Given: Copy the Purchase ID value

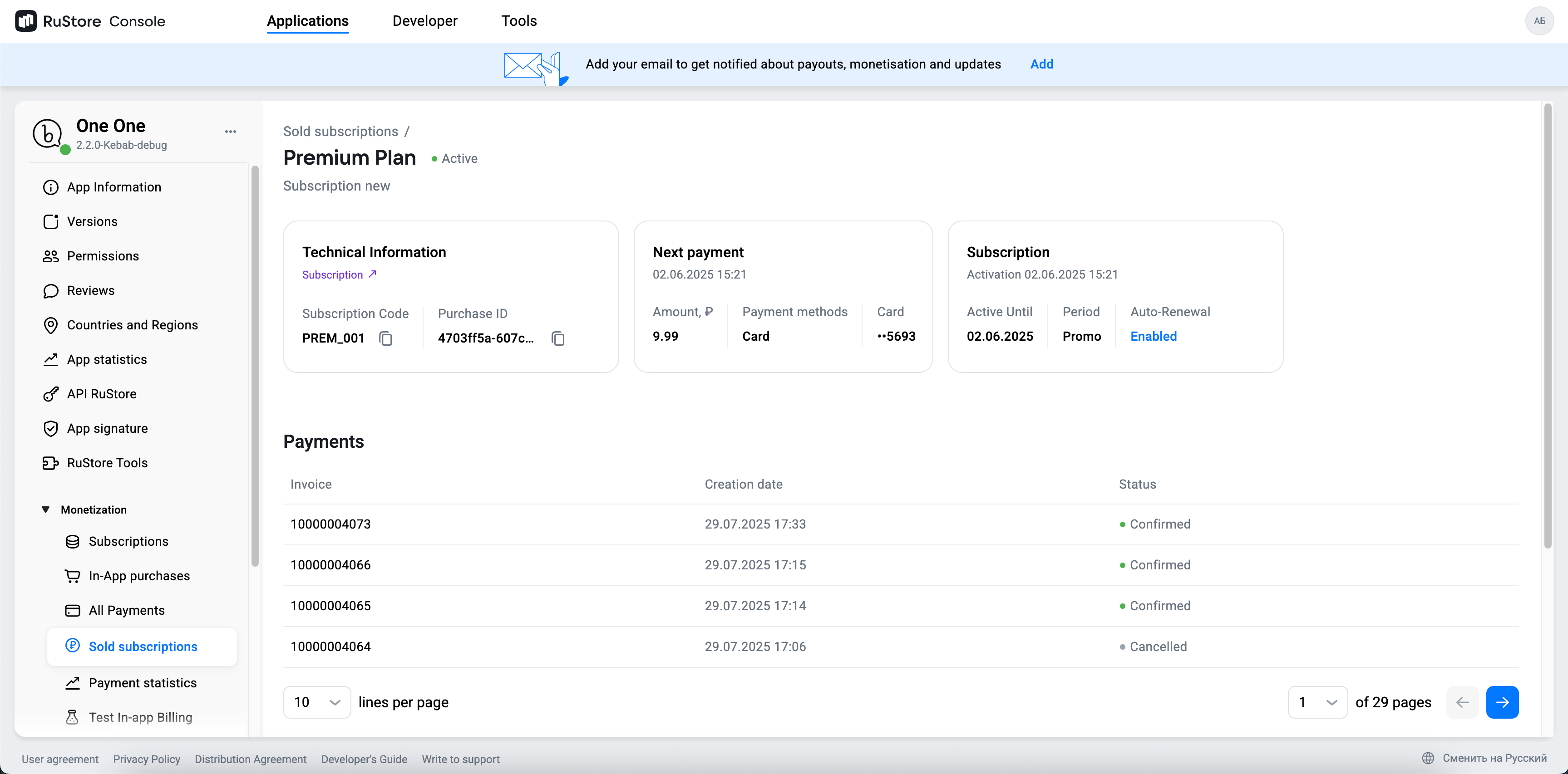Looking at the screenshot, I should [557, 338].
